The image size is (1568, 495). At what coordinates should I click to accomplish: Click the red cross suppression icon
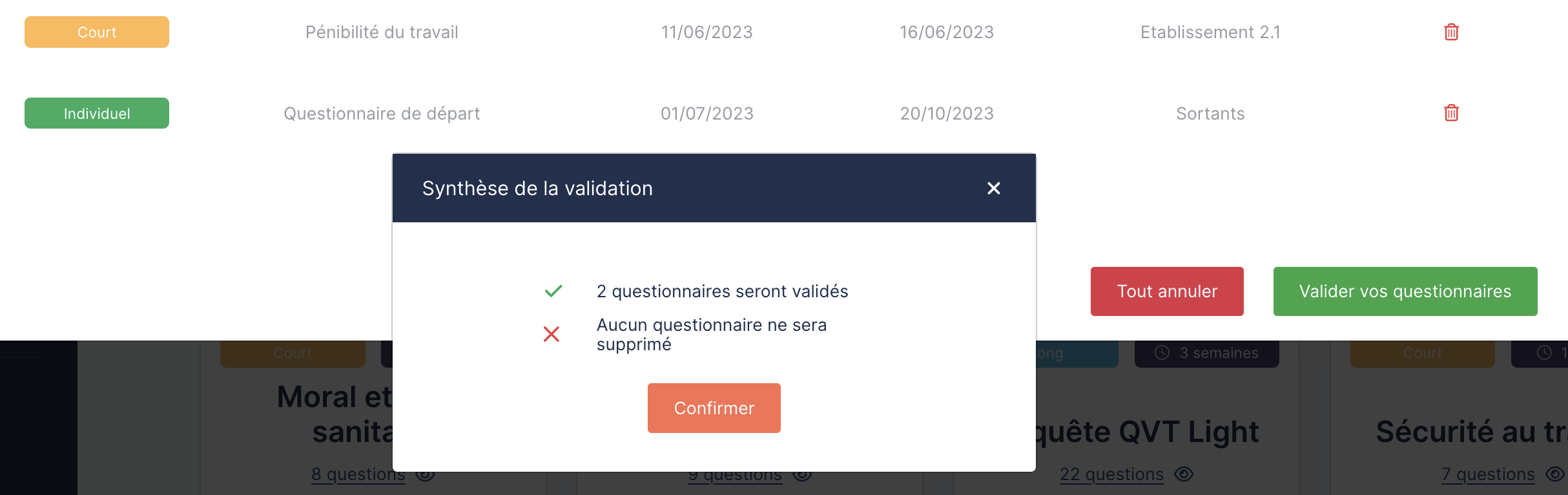(552, 334)
